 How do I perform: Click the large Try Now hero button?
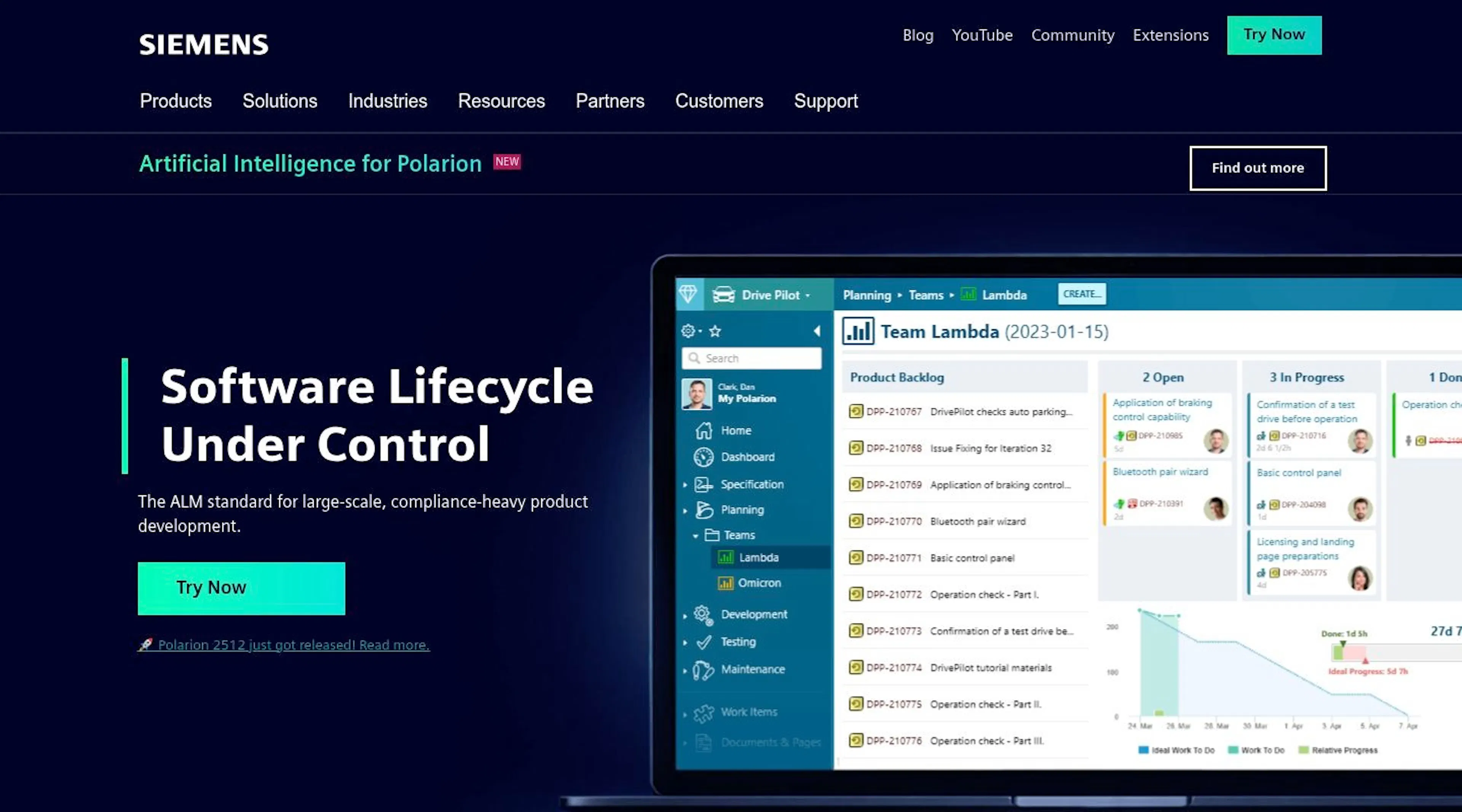pos(241,589)
